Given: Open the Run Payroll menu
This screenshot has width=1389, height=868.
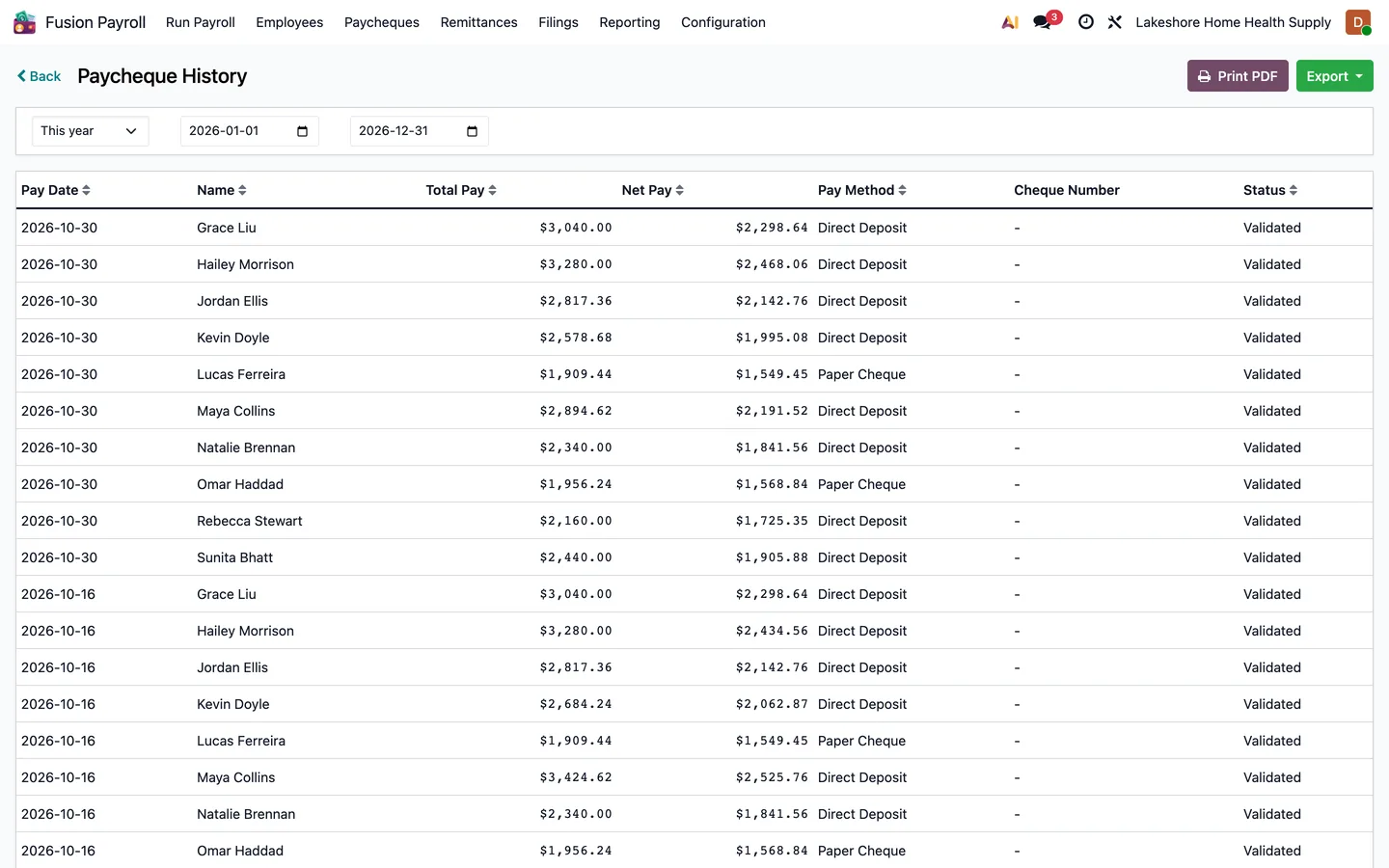Looking at the screenshot, I should 201,22.
